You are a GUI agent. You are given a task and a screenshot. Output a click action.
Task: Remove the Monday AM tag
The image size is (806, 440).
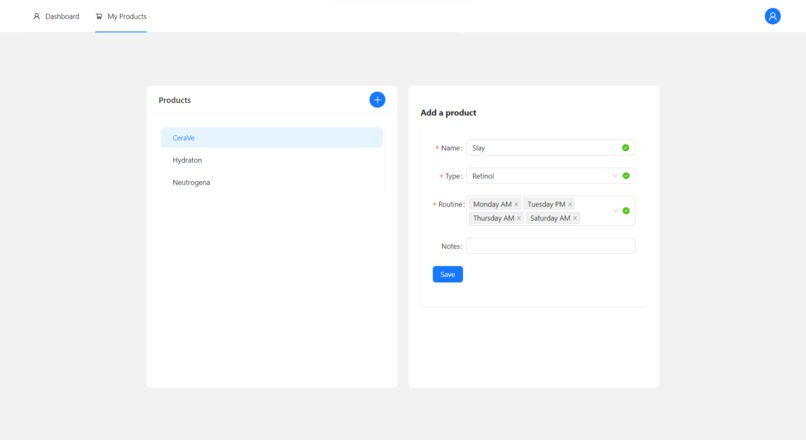[516, 205]
